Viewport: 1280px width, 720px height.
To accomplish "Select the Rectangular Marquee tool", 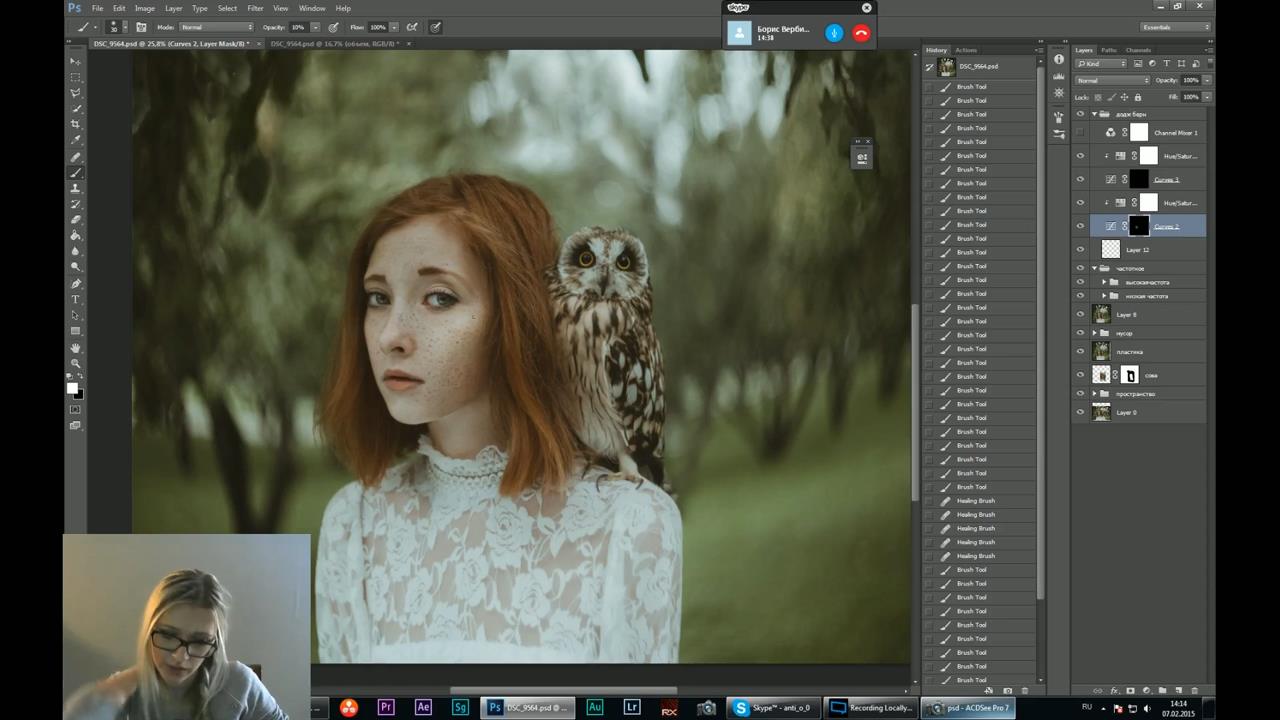I will [75, 77].
